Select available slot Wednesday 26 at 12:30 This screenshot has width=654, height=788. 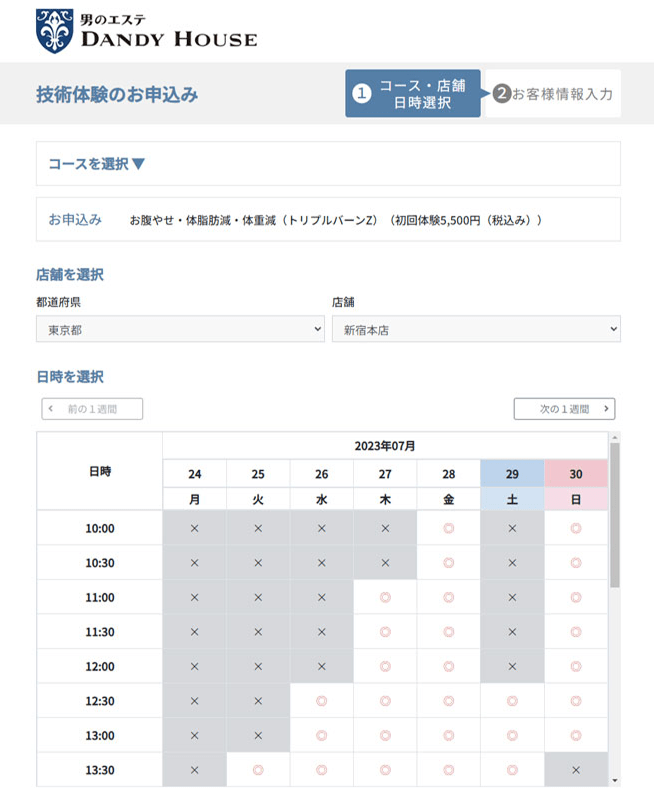tap(321, 701)
